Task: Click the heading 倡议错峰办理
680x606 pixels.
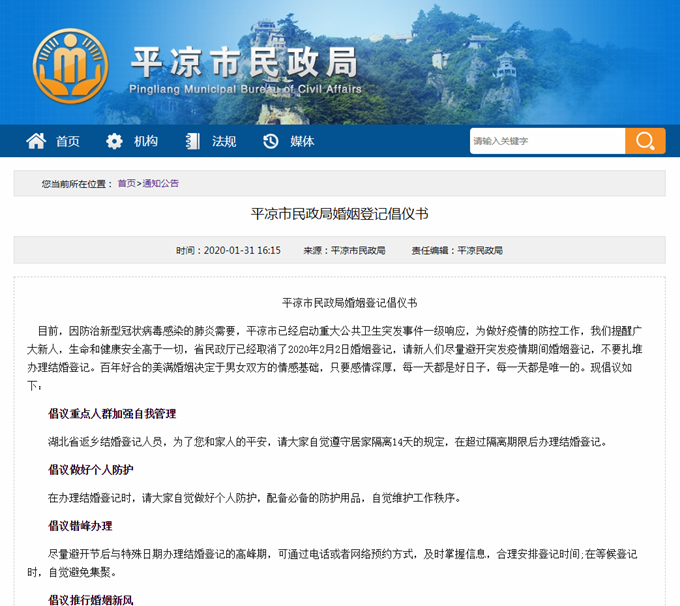Action: click(80, 526)
